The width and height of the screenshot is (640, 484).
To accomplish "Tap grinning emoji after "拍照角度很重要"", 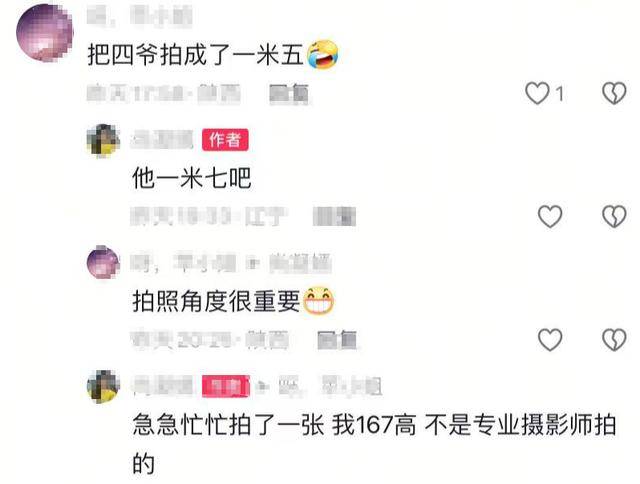I will pyautogui.click(x=318, y=301).
